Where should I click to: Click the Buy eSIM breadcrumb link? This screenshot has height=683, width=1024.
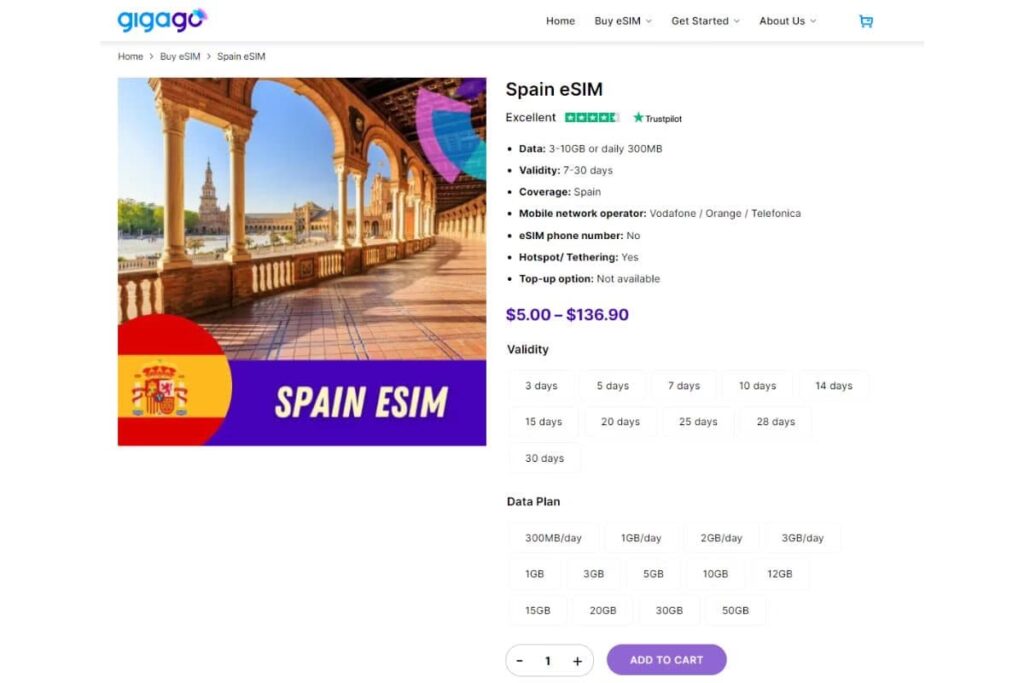click(180, 57)
